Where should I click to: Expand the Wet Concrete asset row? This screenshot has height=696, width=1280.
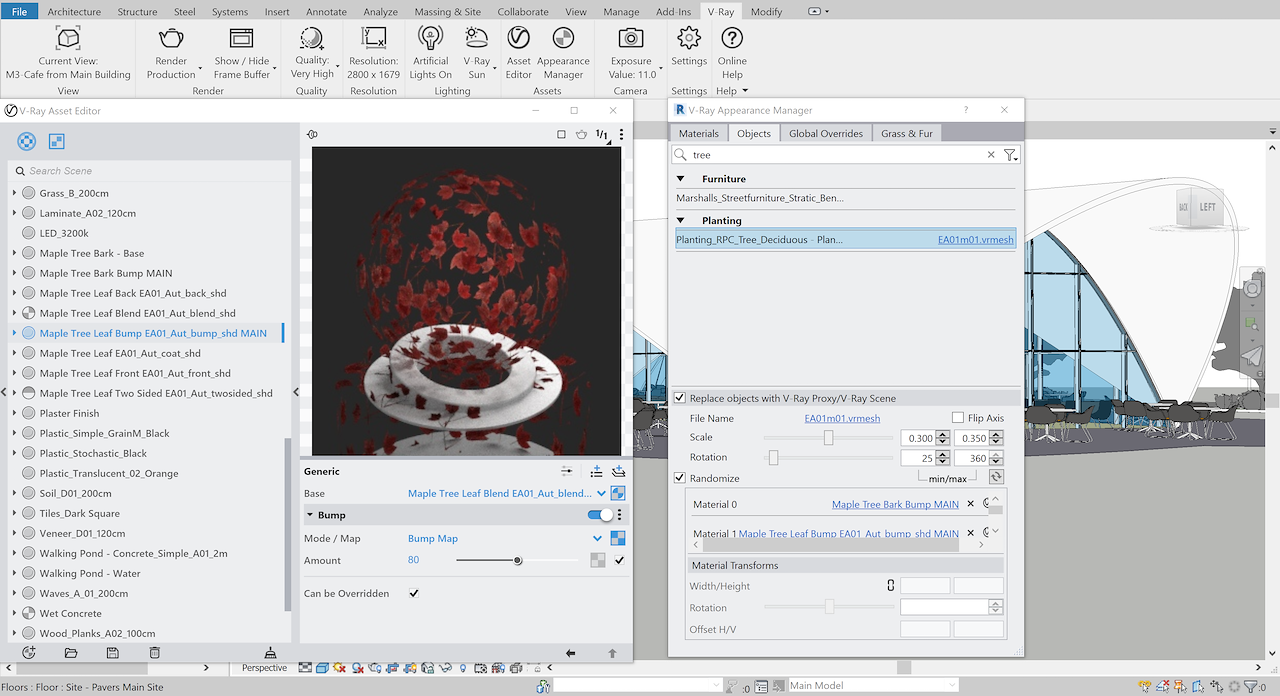14,613
